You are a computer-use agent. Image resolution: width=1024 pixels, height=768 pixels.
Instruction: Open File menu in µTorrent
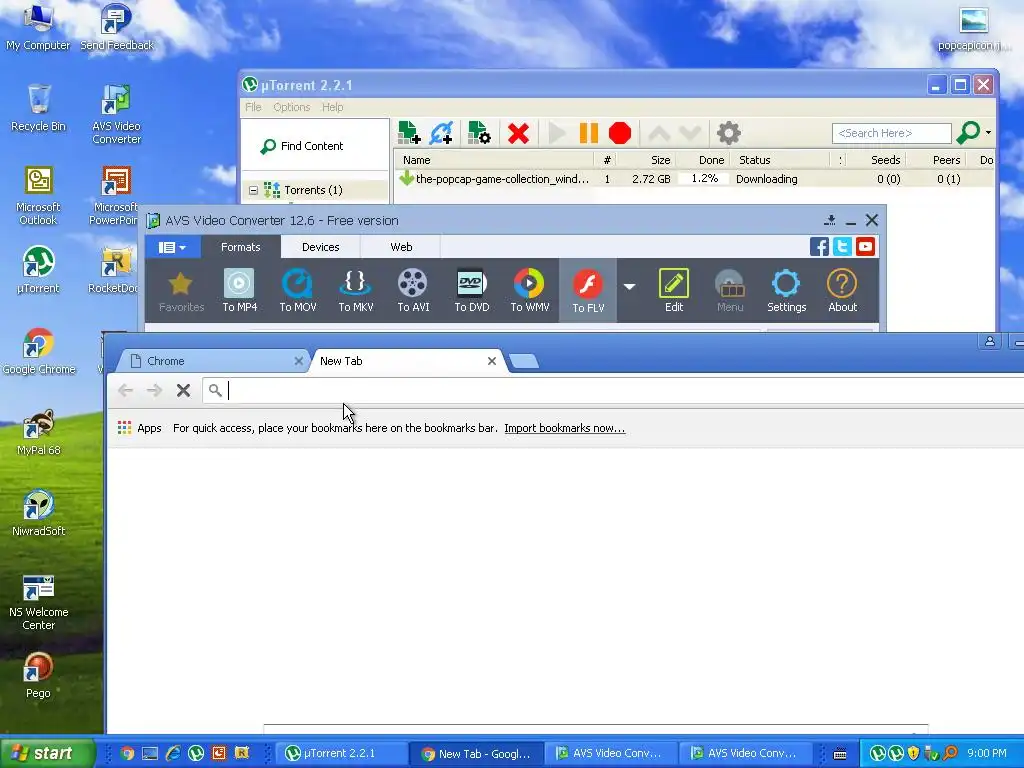(253, 107)
